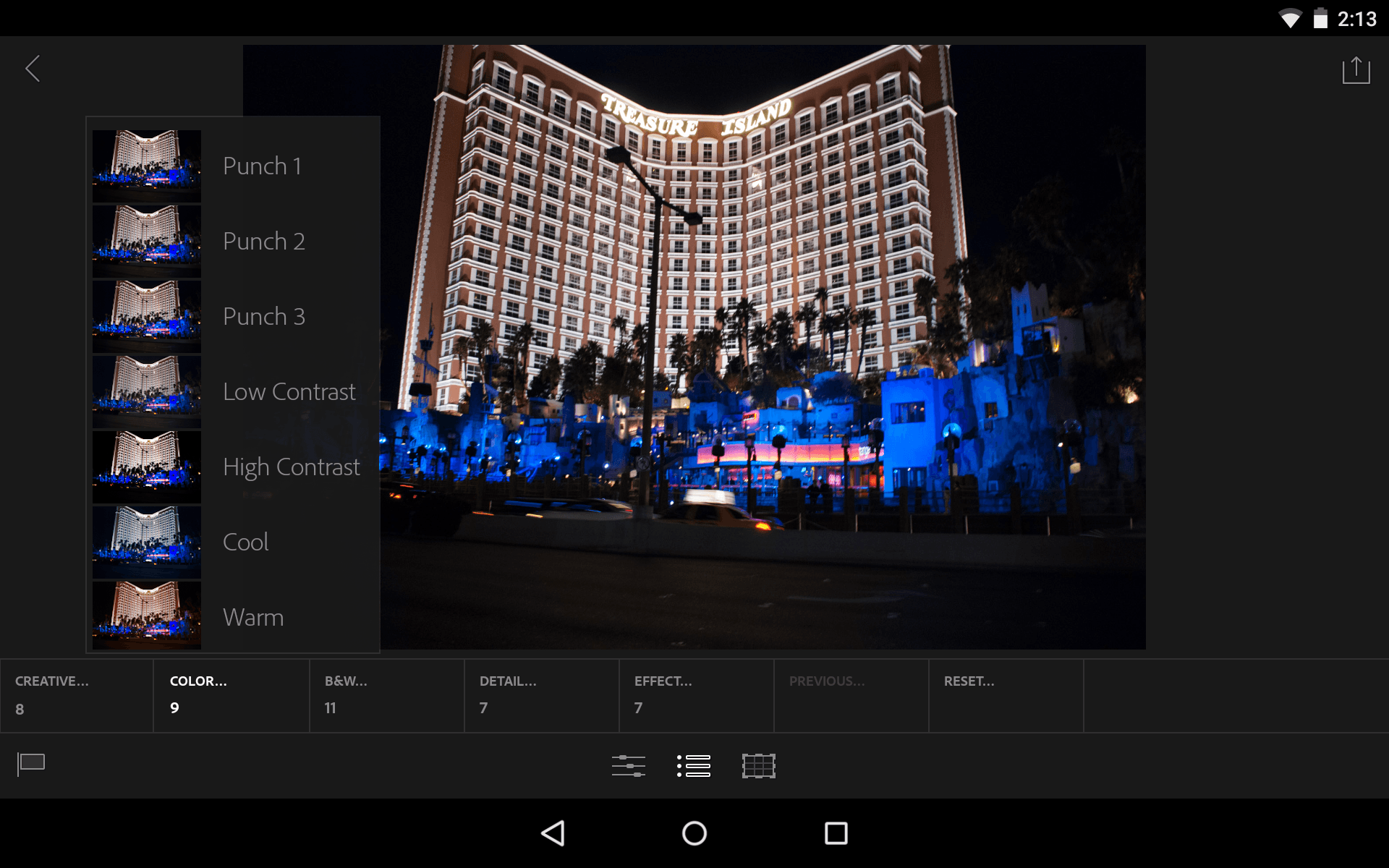Tap the Reset button
This screenshot has height=868, width=1389.
click(x=1006, y=695)
